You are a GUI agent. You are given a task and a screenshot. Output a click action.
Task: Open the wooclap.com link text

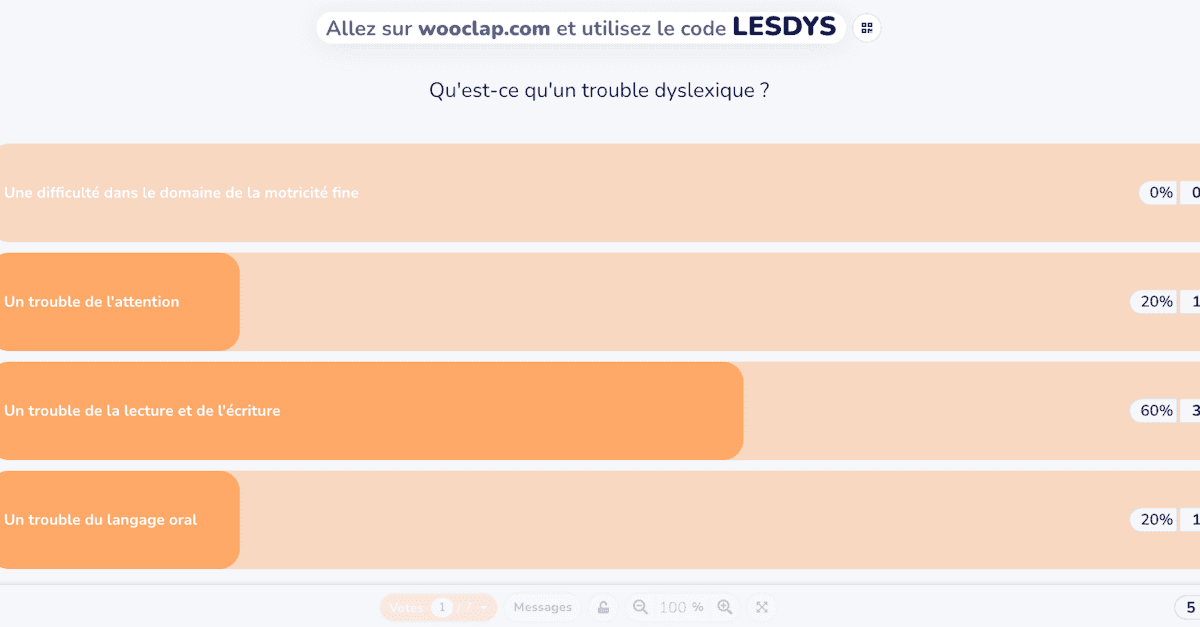pos(484,28)
